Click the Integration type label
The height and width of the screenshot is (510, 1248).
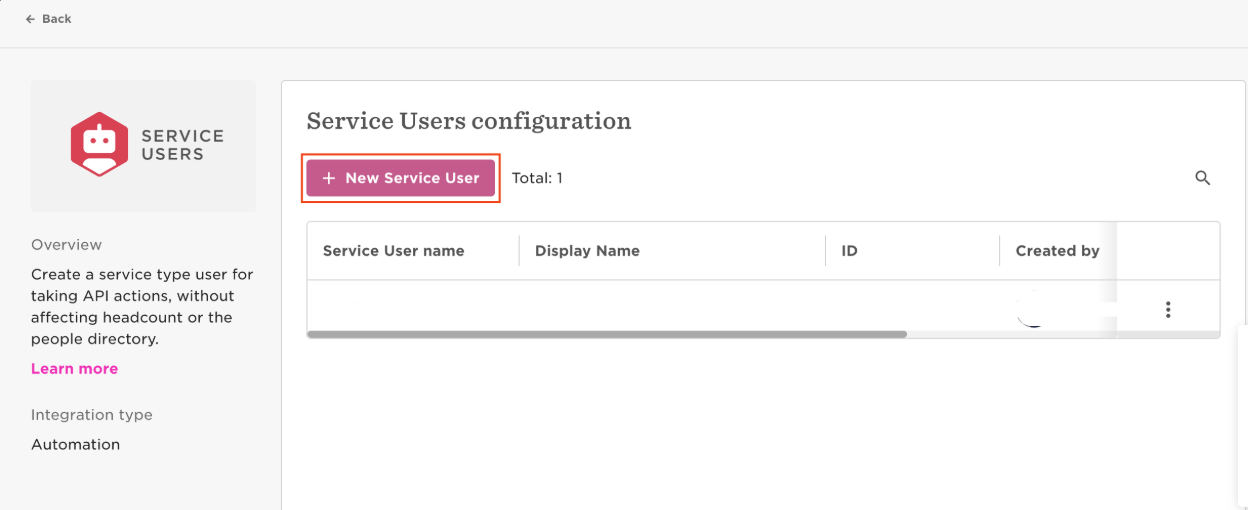click(92, 415)
